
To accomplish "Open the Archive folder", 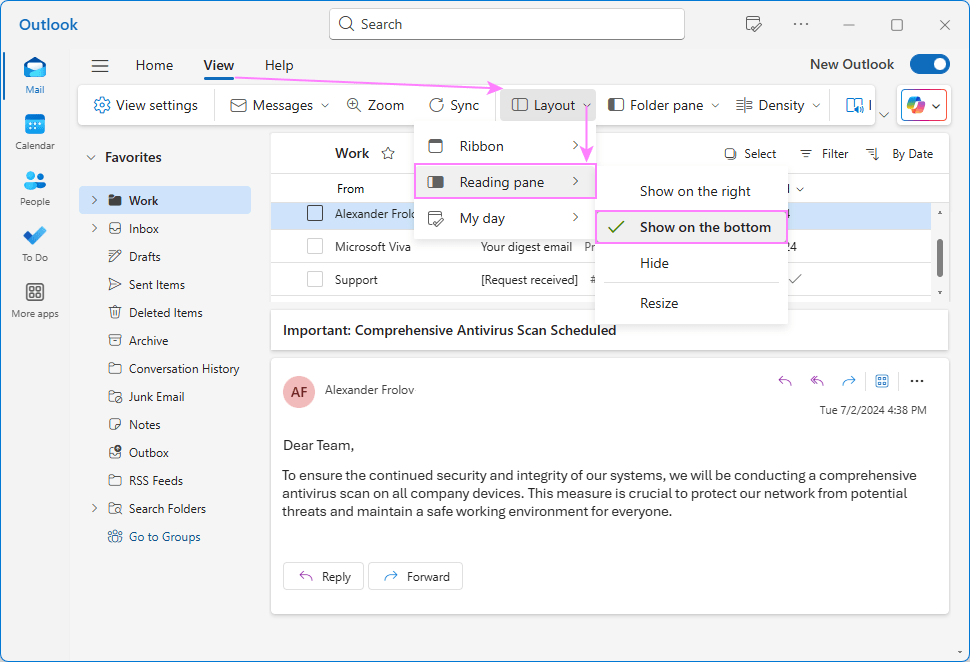I will 148,340.
